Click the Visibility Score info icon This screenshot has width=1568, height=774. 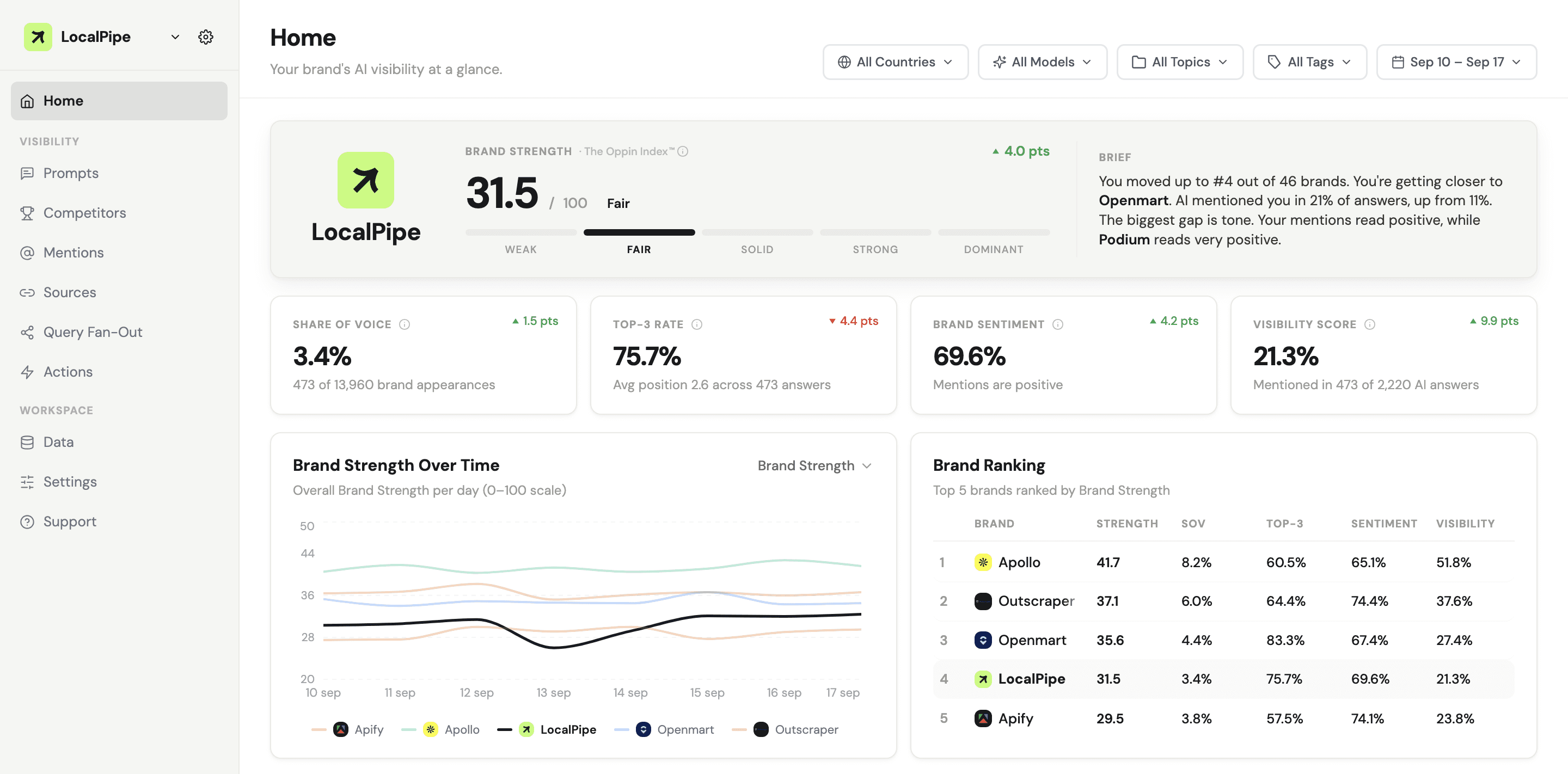click(x=1370, y=324)
